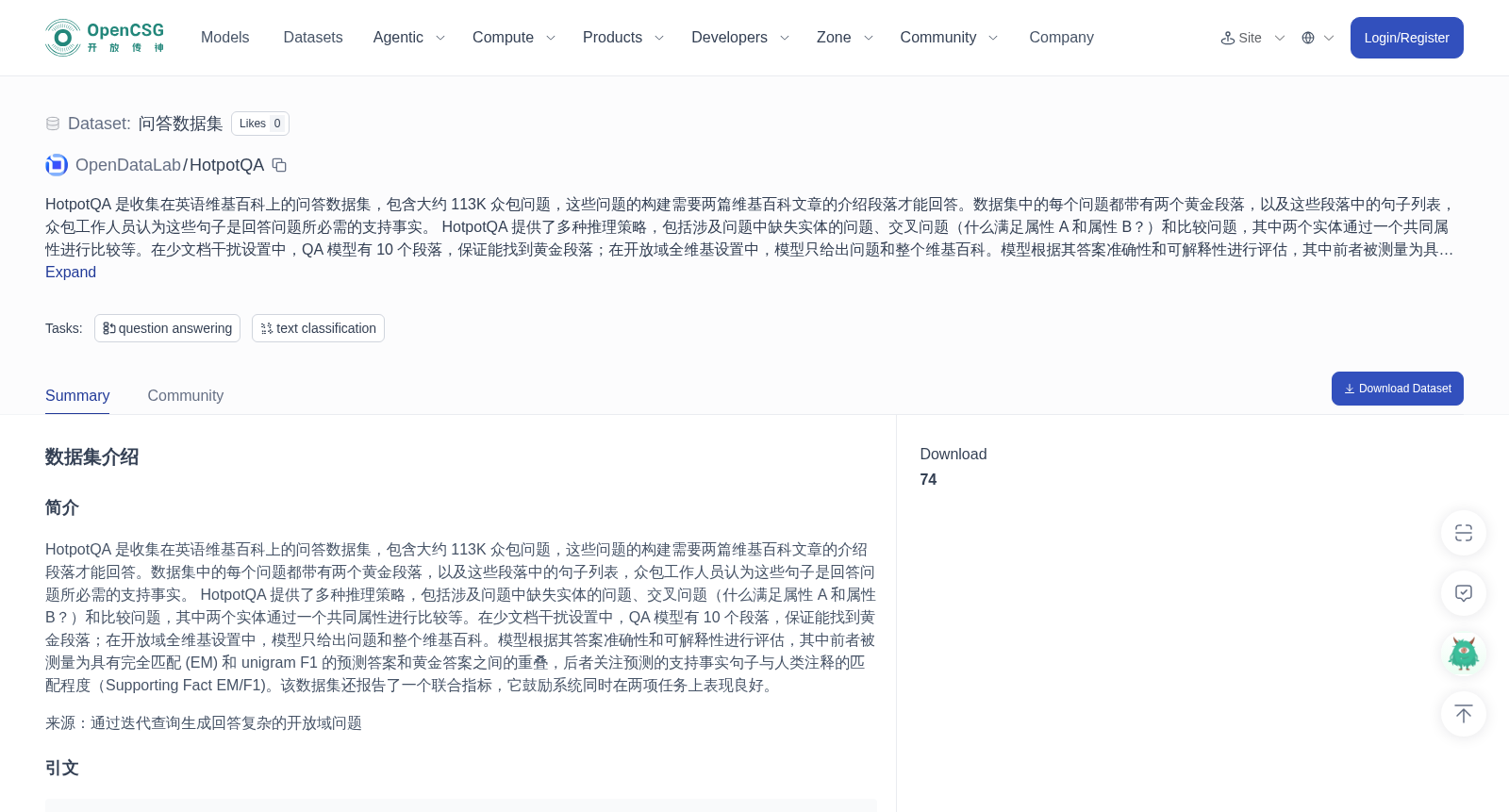Click the dataset database icon
The height and width of the screenshot is (812, 1509).
[x=53, y=124]
